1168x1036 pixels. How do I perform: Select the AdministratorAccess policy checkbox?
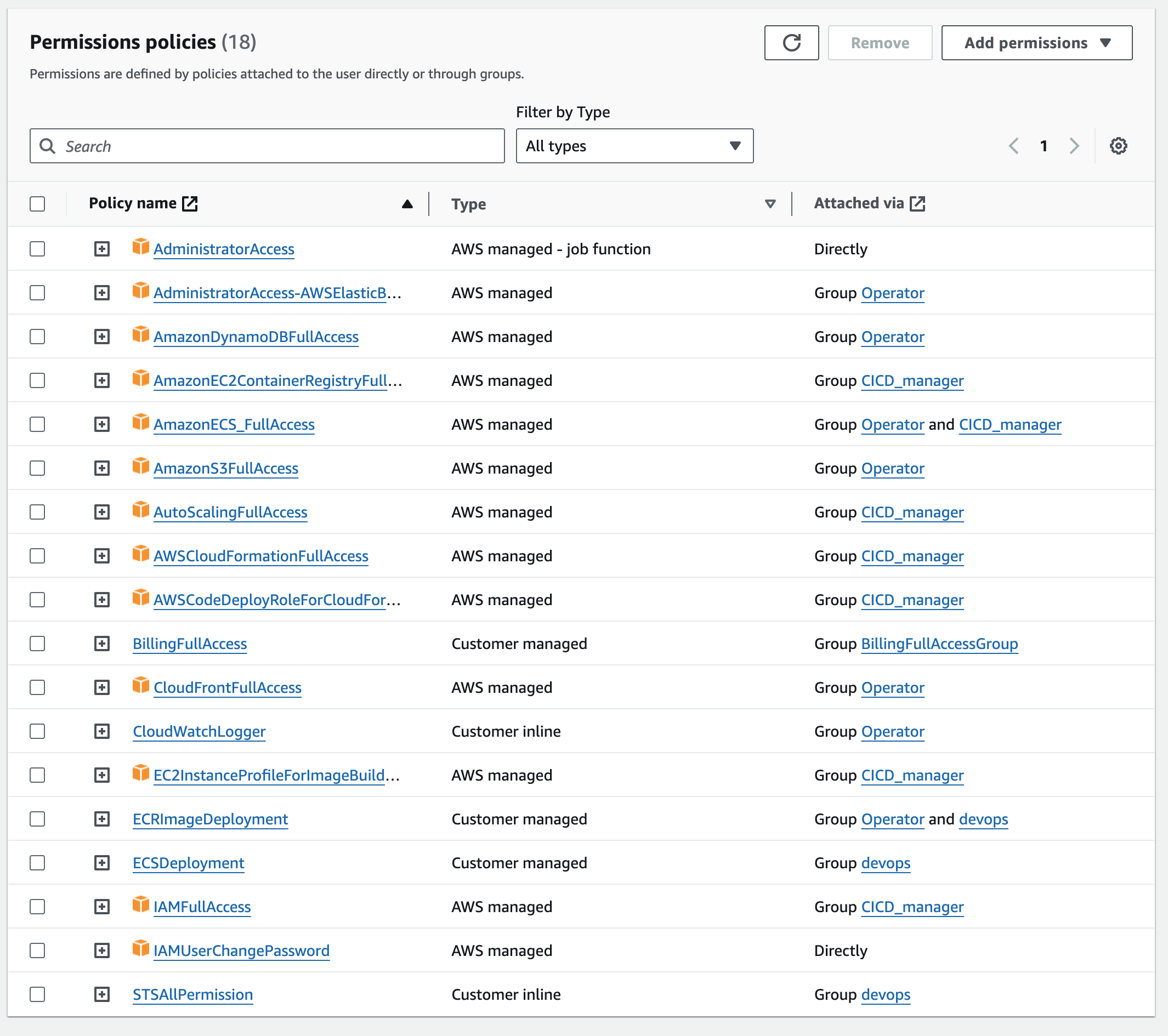[38, 249]
